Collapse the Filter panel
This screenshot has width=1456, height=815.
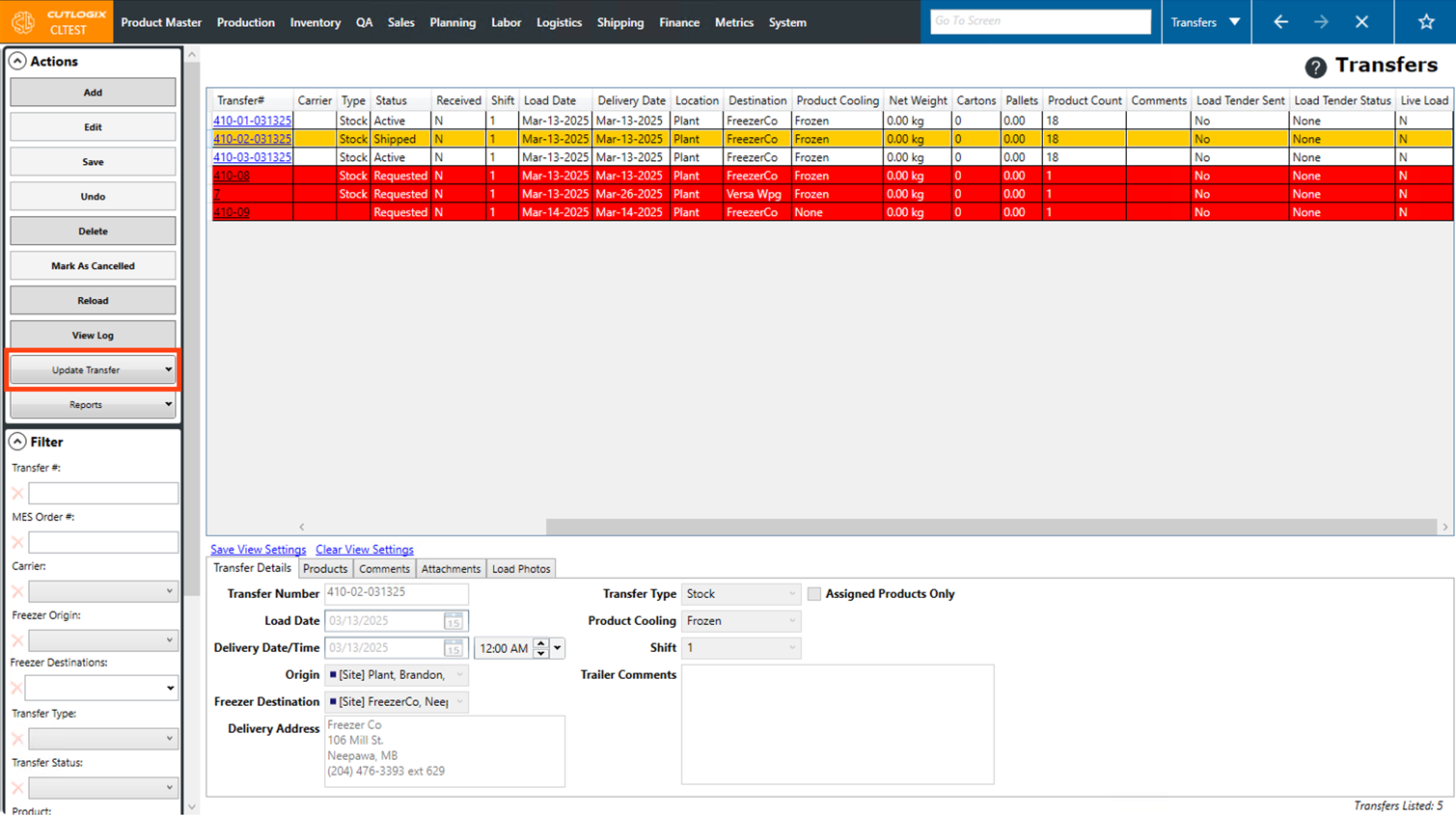click(x=17, y=442)
